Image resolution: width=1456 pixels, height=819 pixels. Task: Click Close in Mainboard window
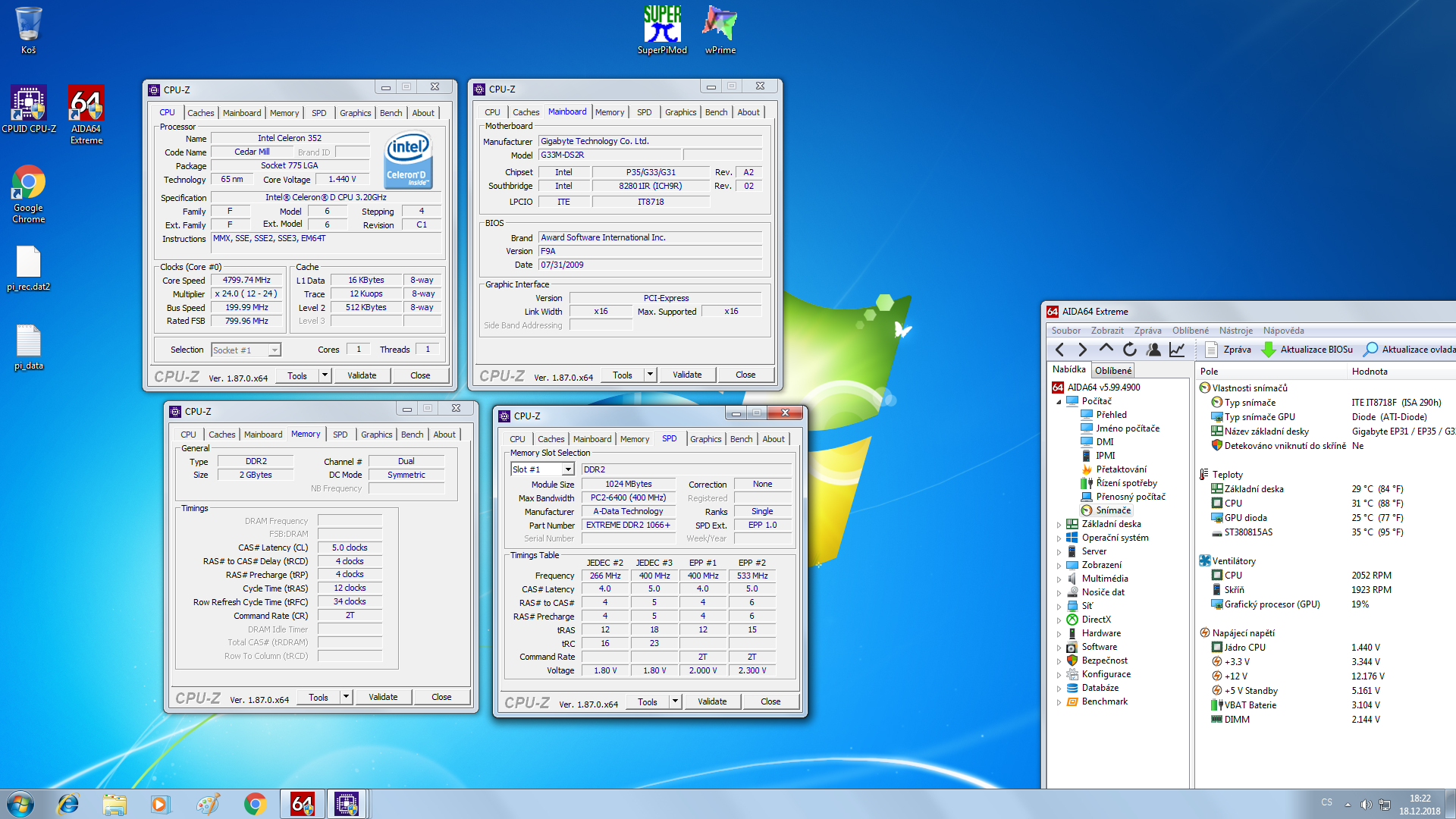point(745,375)
